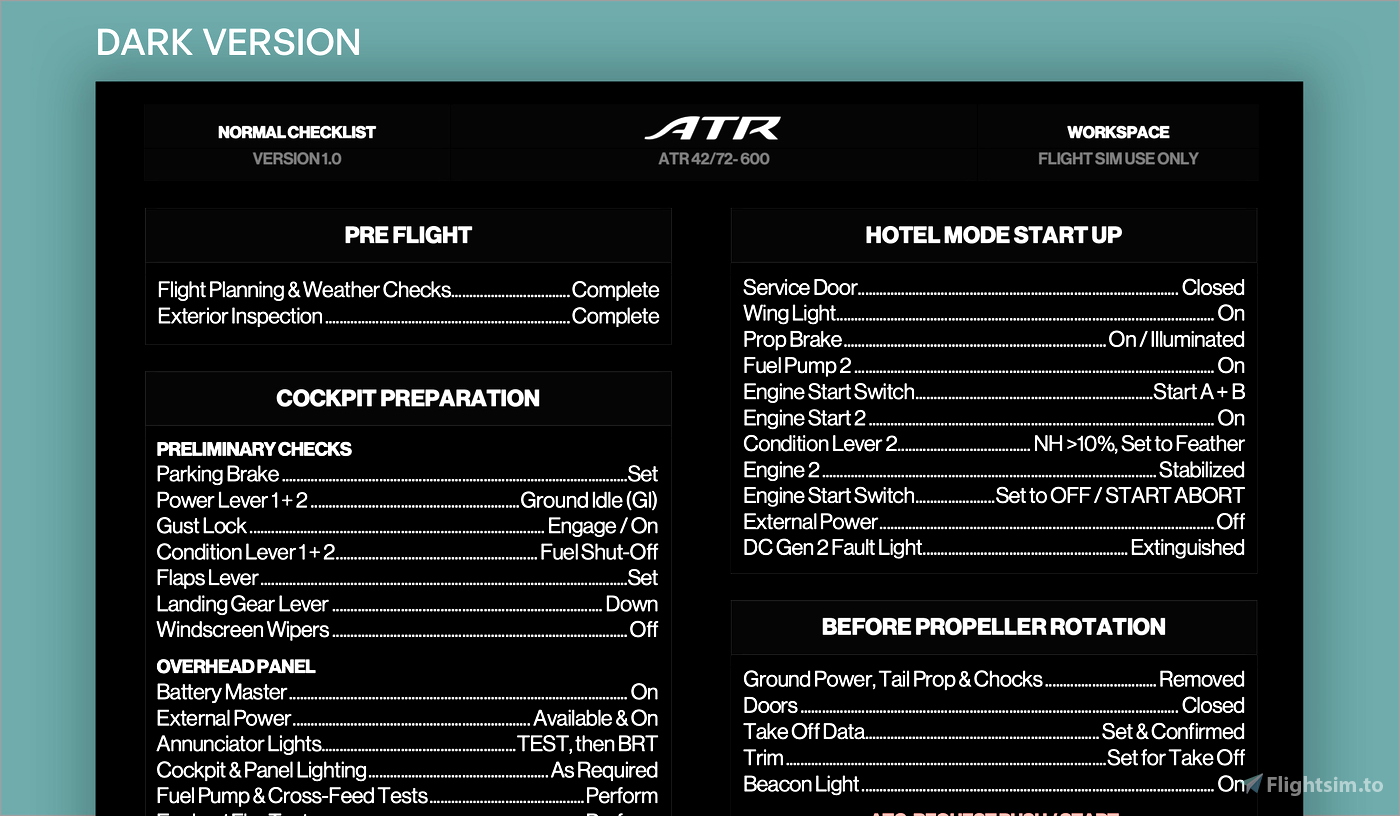The height and width of the screenshot is (816, 1400).
Task: Toggle the Wing Light item to On
Action: (993, 313)
